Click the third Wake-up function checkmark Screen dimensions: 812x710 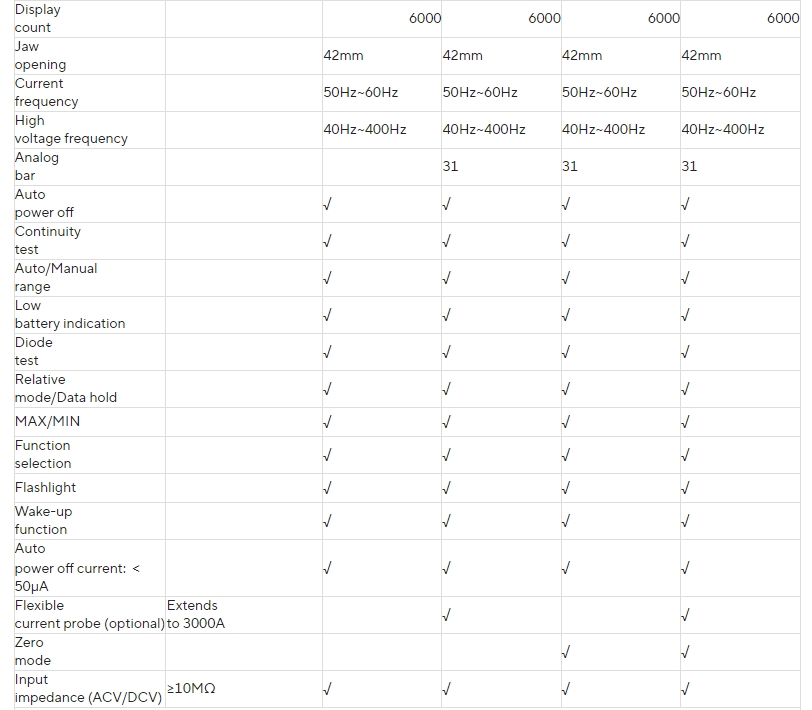click(x=566, y=521)
